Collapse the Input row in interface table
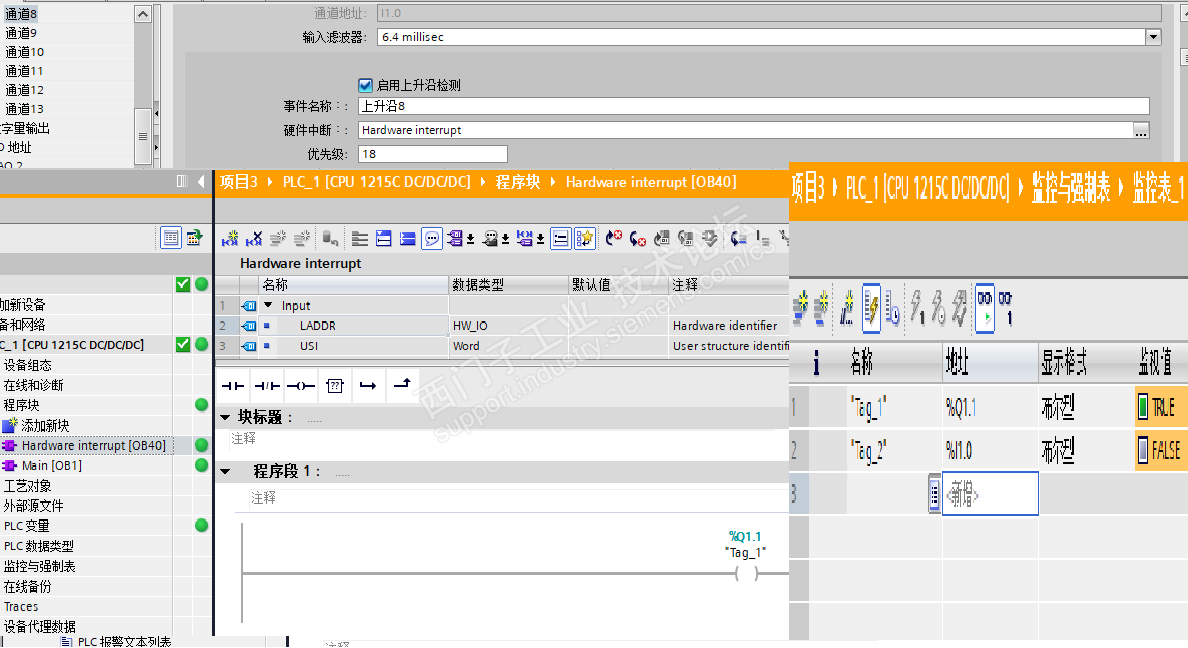The width and height of the screenshot is (1188, 648). 267,305
